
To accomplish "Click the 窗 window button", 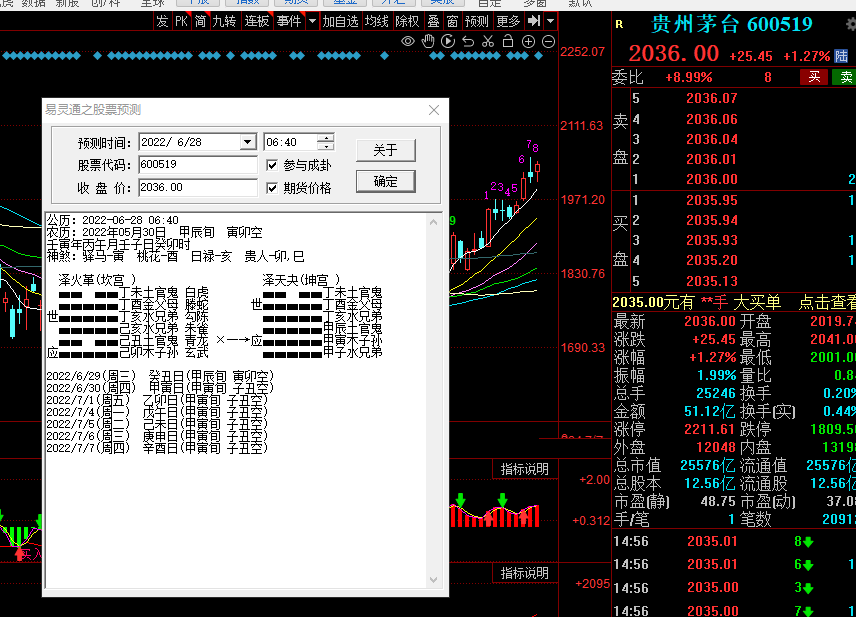I will pos(453,21).
